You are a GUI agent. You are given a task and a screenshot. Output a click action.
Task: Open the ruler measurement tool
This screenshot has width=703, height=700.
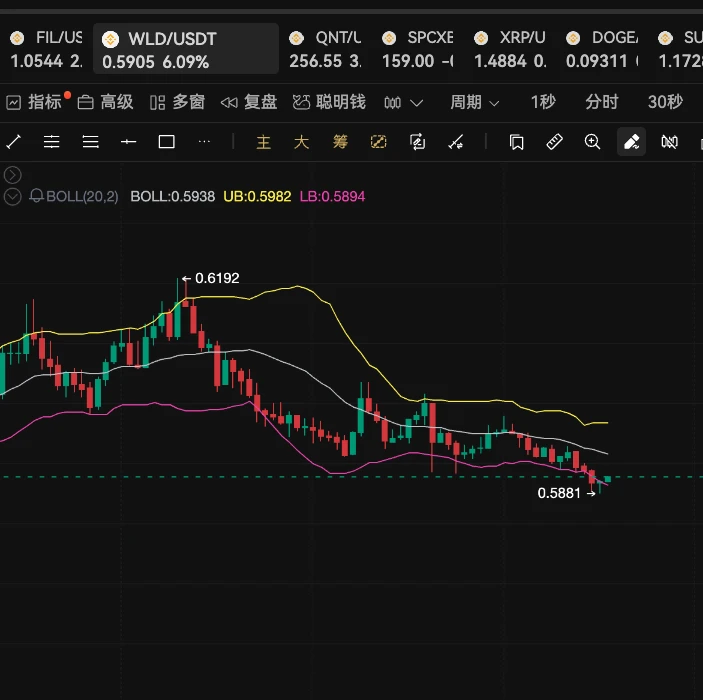(554, 142)
